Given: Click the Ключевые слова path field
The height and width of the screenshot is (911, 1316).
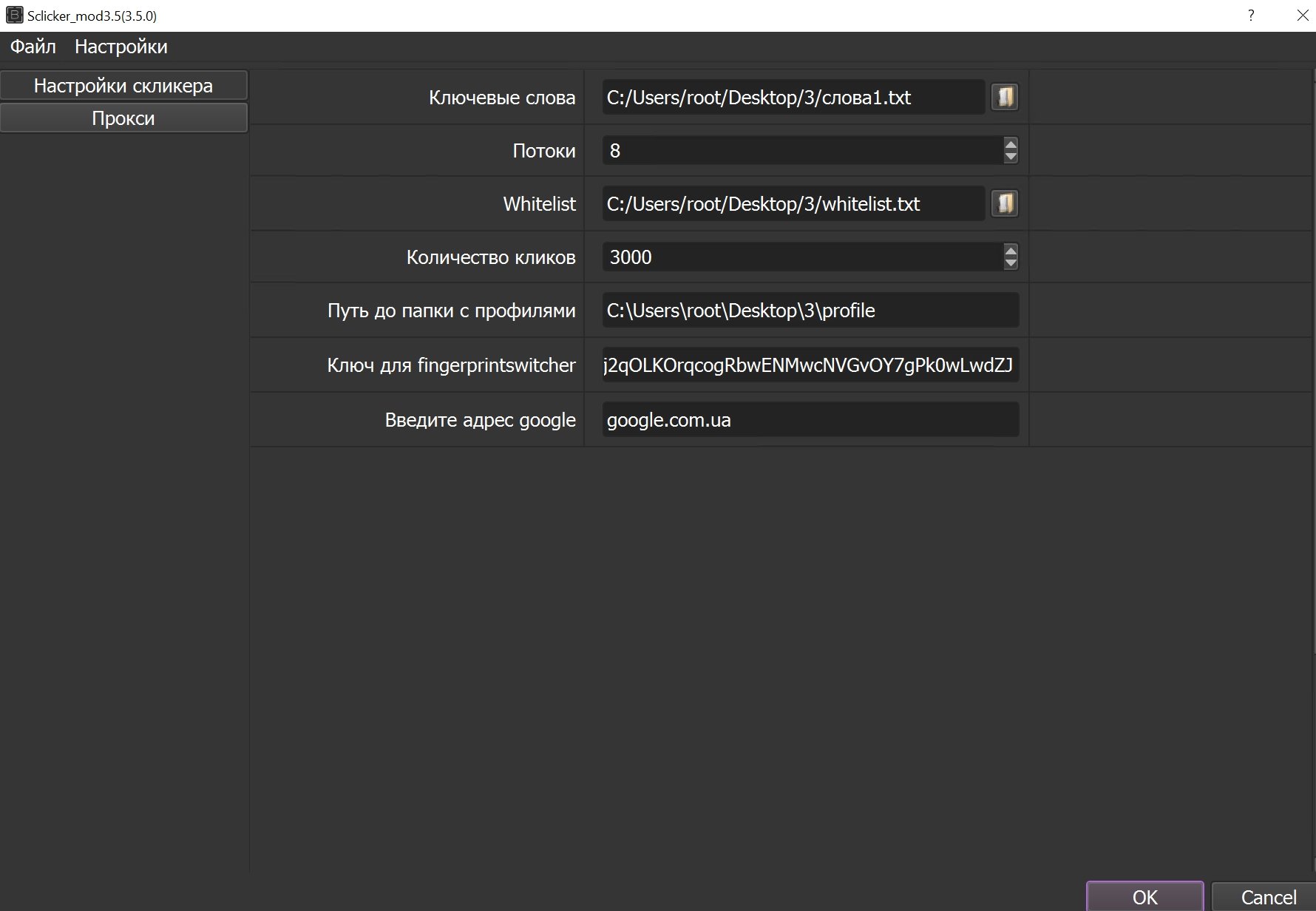Looking at the screenshot, I should pyautogui.click(x=793, y=98).
